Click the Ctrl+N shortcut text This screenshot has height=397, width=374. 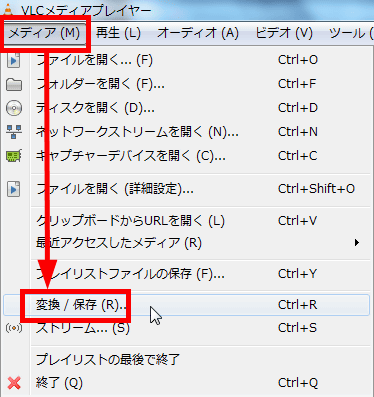pos(298,132)
